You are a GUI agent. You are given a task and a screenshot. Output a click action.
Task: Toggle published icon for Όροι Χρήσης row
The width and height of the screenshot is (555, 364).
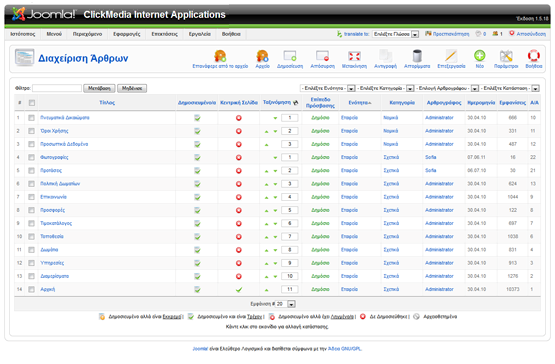[x=197, y=131]
